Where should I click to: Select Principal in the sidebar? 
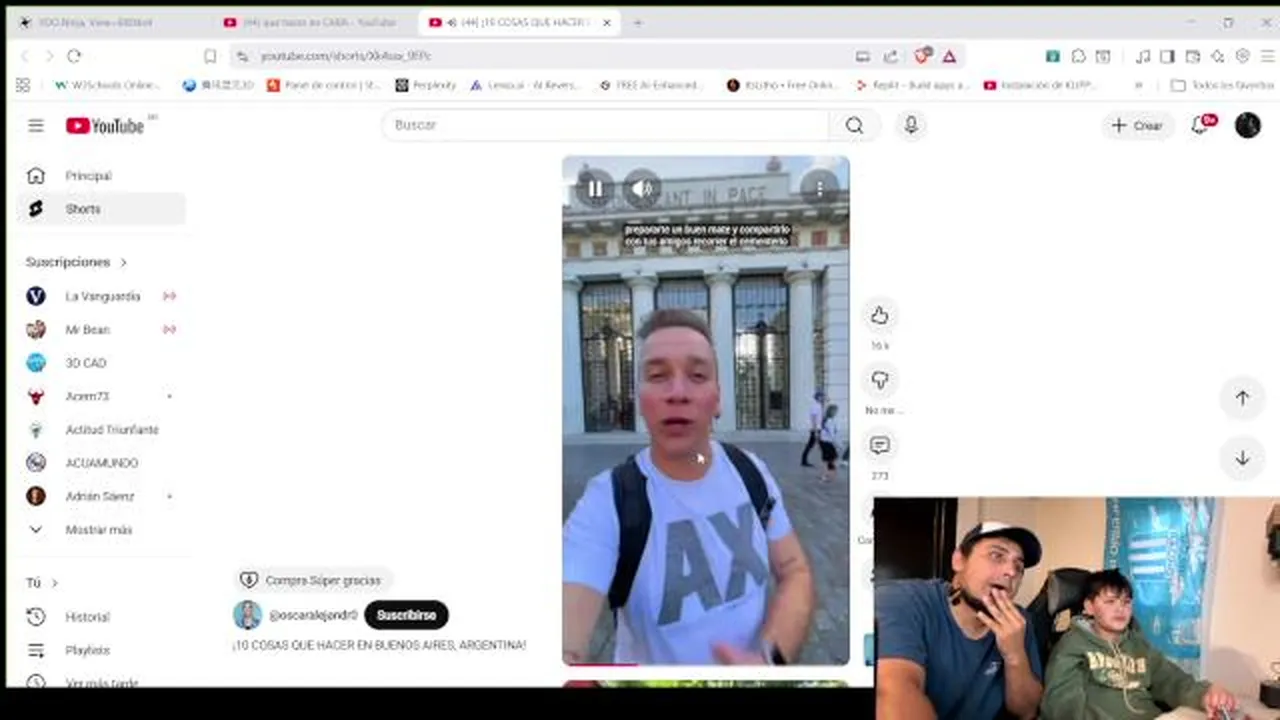pos(100,176)
